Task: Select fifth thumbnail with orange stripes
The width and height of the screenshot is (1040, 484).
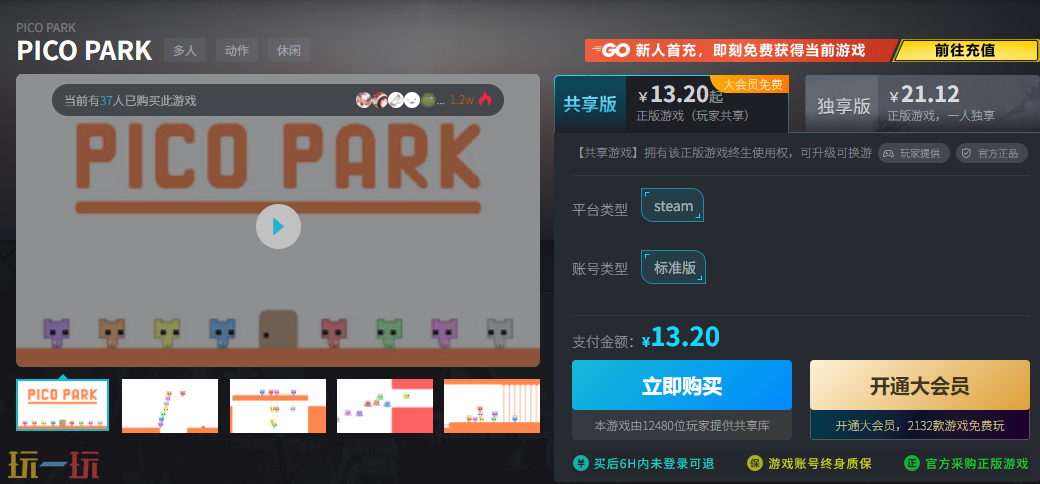Action: (492, 406)
